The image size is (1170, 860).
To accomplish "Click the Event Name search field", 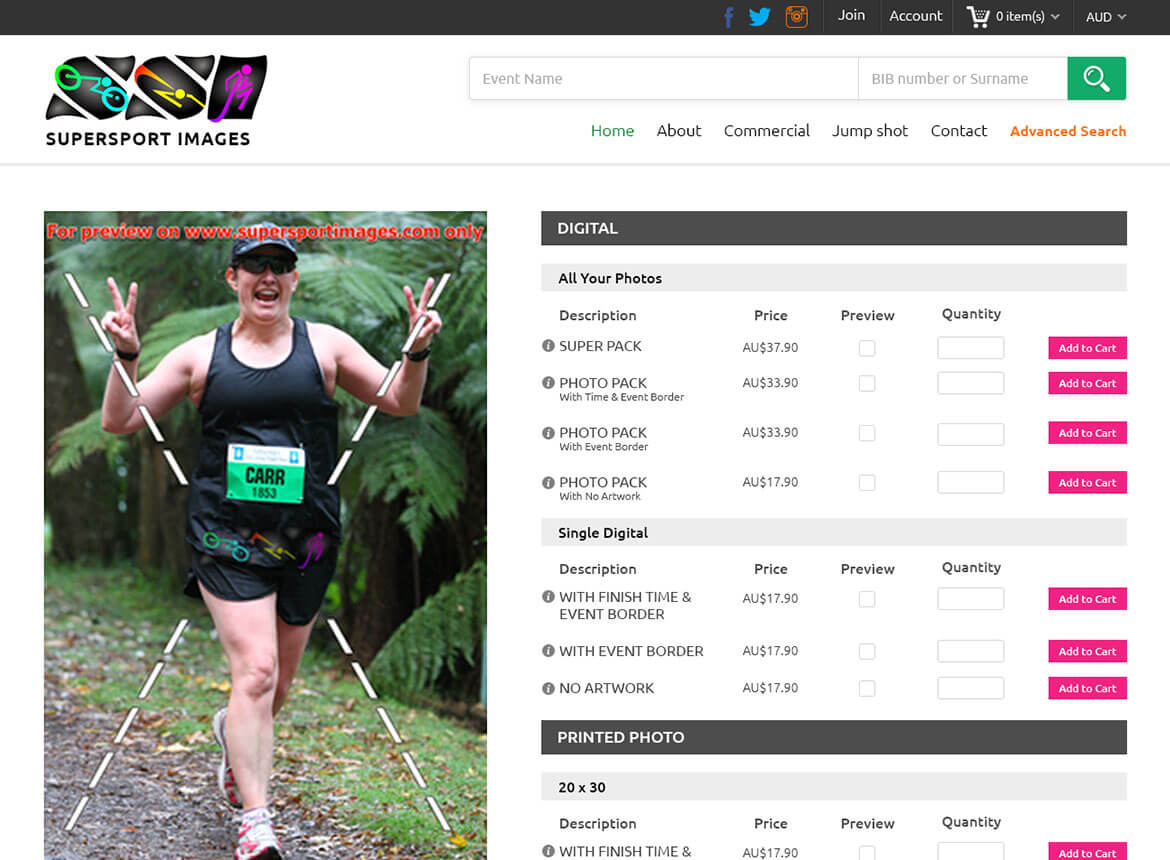I will (663, 79).
